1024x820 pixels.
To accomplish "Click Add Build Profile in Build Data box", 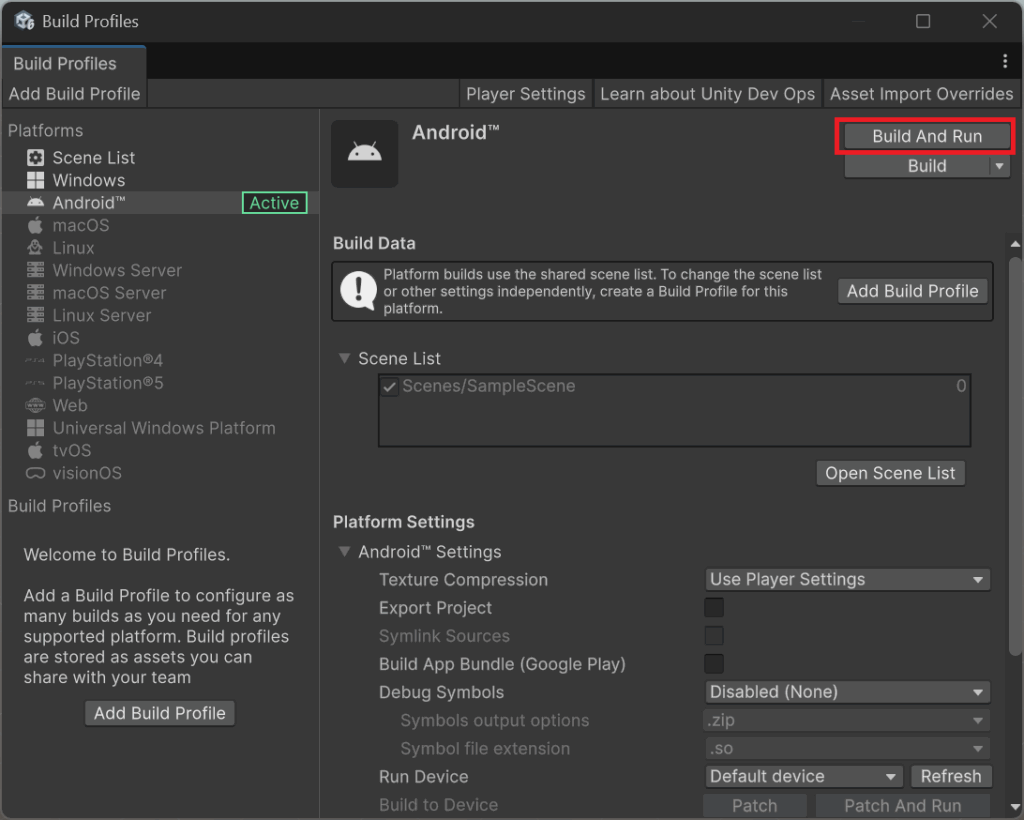I will (x=912, y=291).
